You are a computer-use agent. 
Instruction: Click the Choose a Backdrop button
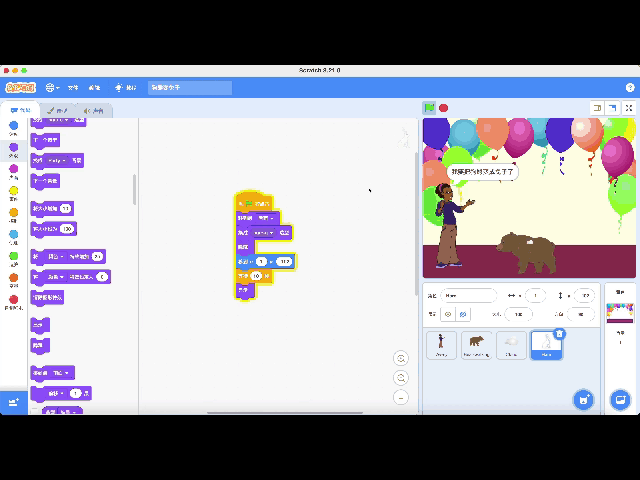coord(620,400)
